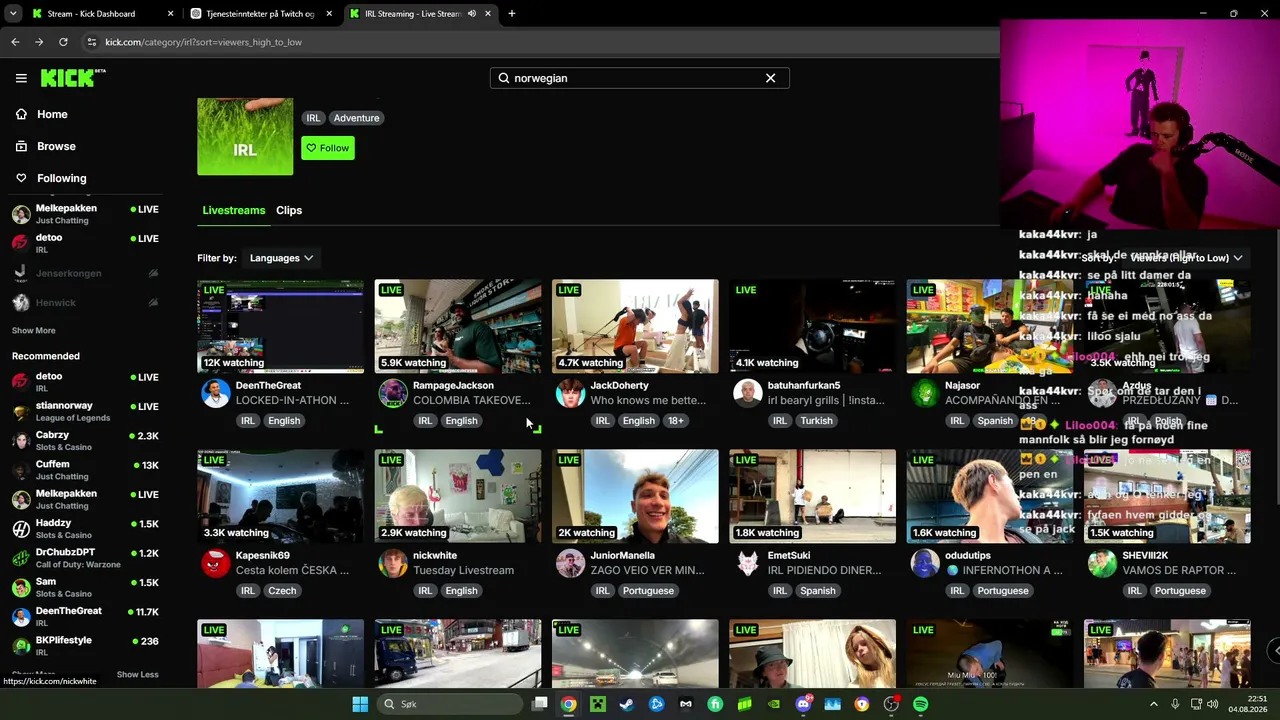Open the Languages filter dropdown
This screenshot has height=720, width=1280.
[281, 258]
